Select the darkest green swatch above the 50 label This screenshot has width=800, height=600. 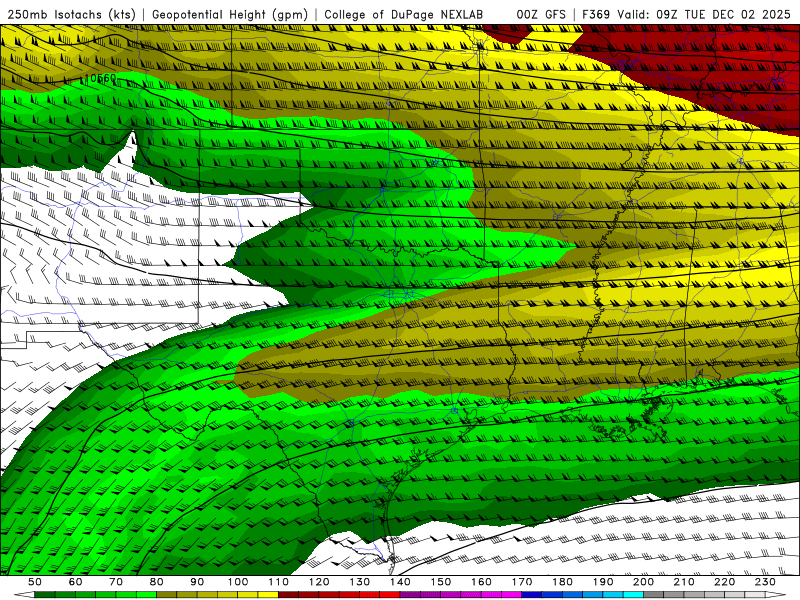[x=45, y=595]
